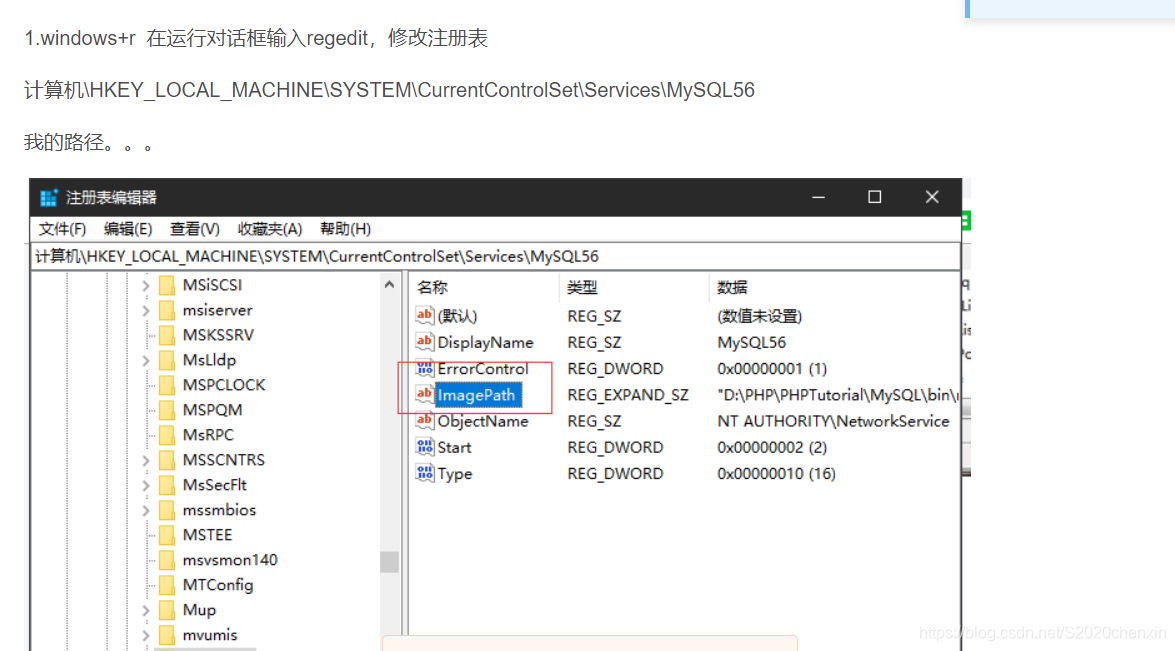Select the MTConfig tree item label
Screen dimensions: 1175x651
click(x=218, y=585)
